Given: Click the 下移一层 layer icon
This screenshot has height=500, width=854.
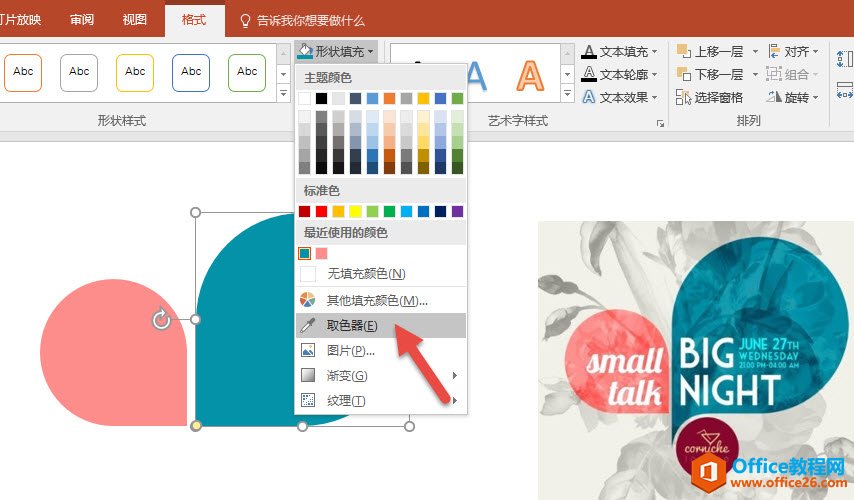Looking at the screenshot, I should click(x=684, y=74).
